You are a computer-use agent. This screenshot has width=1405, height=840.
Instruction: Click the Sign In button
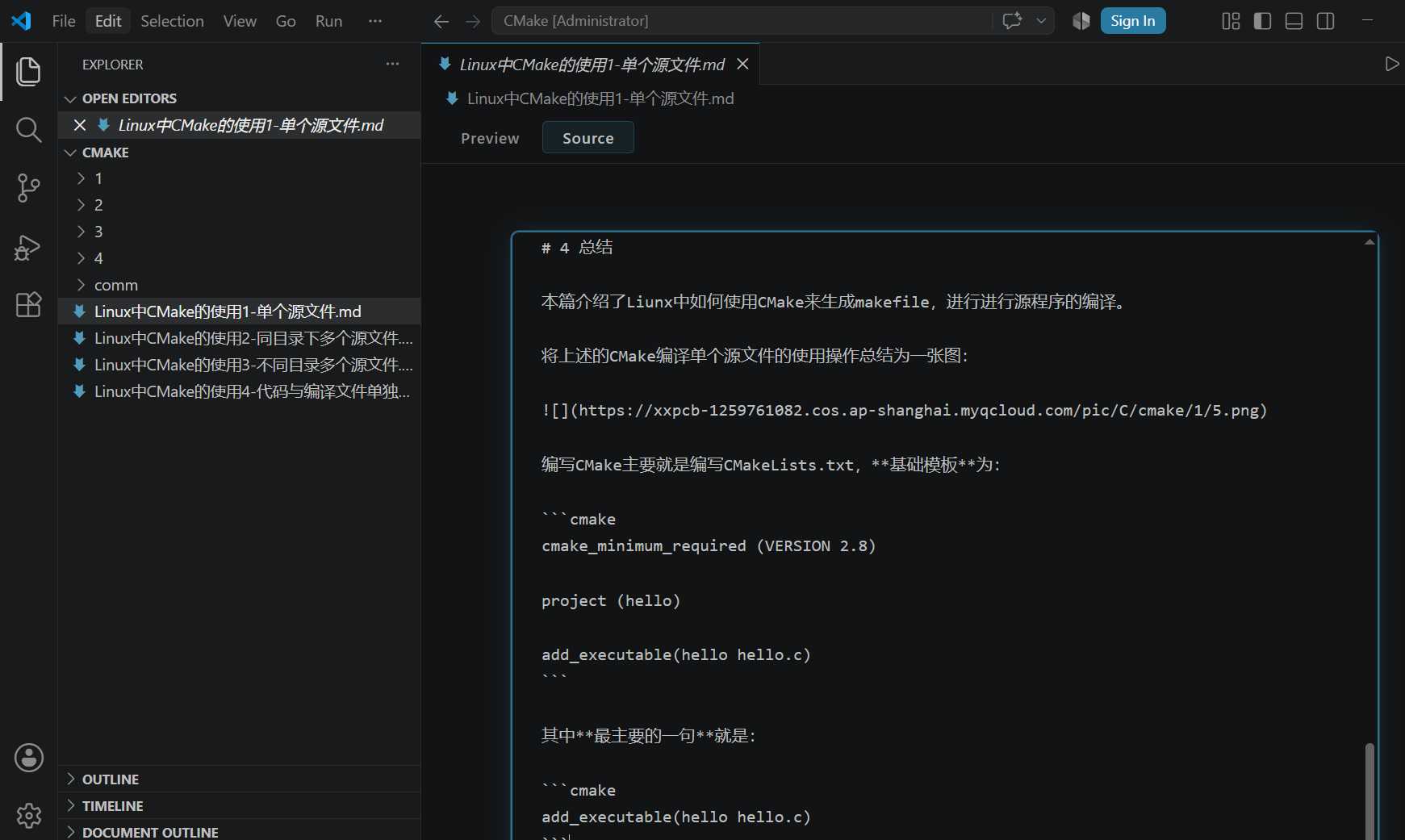(x=1132, y=21)
